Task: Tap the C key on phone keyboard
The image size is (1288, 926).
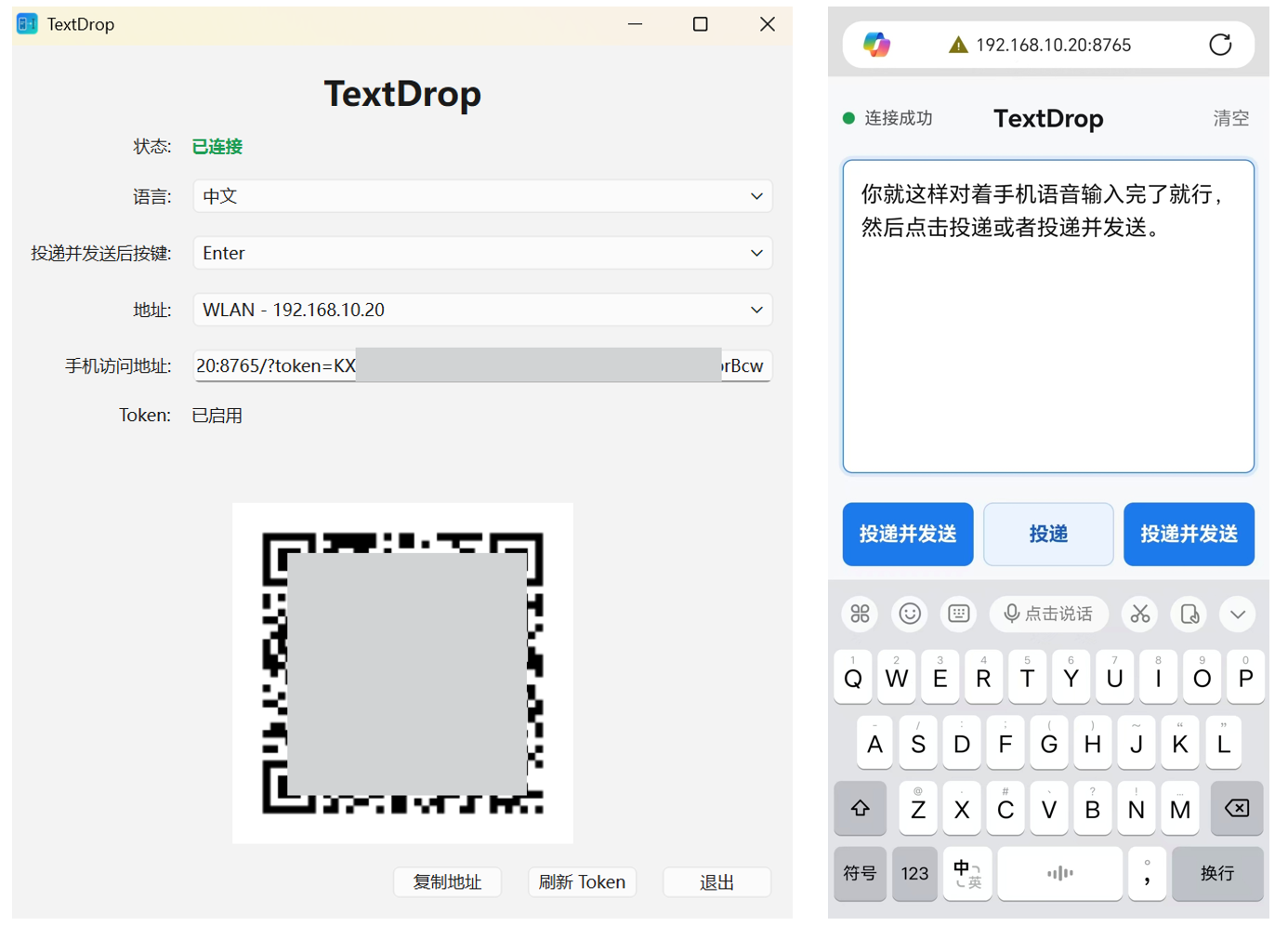Action: (1005, 808)
